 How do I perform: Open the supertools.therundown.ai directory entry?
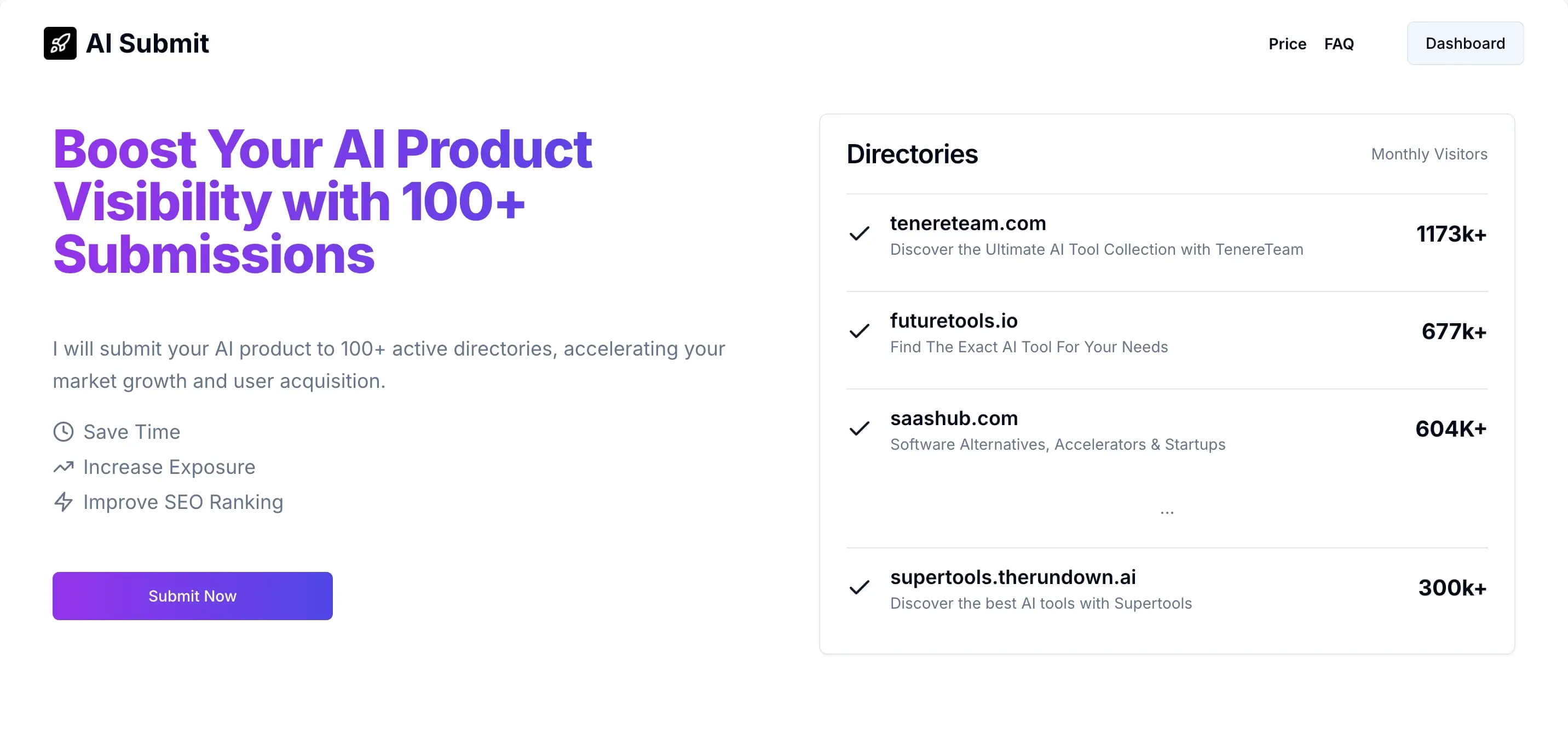(1013, 577)
